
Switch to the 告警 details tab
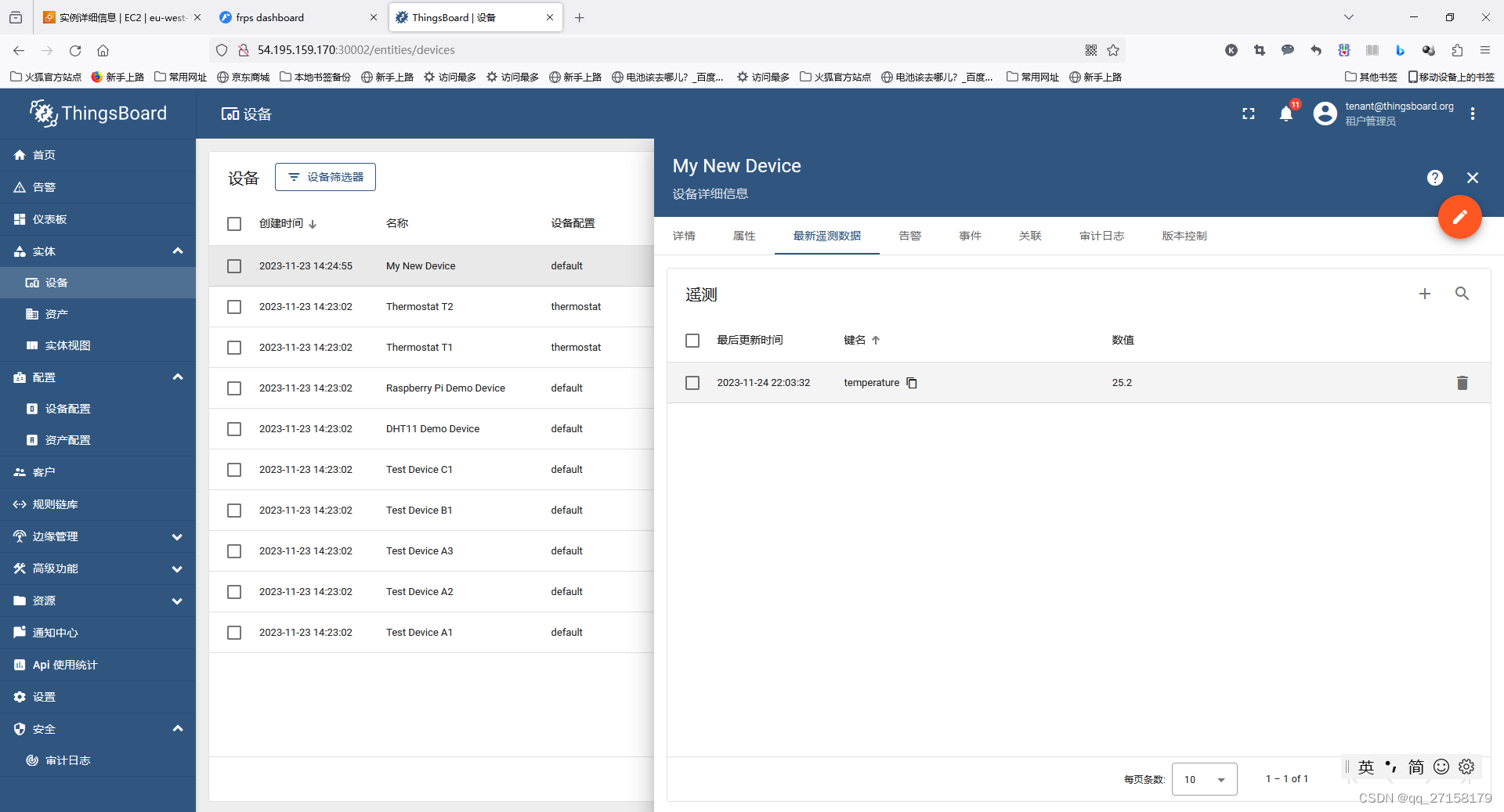pos(910,236)
